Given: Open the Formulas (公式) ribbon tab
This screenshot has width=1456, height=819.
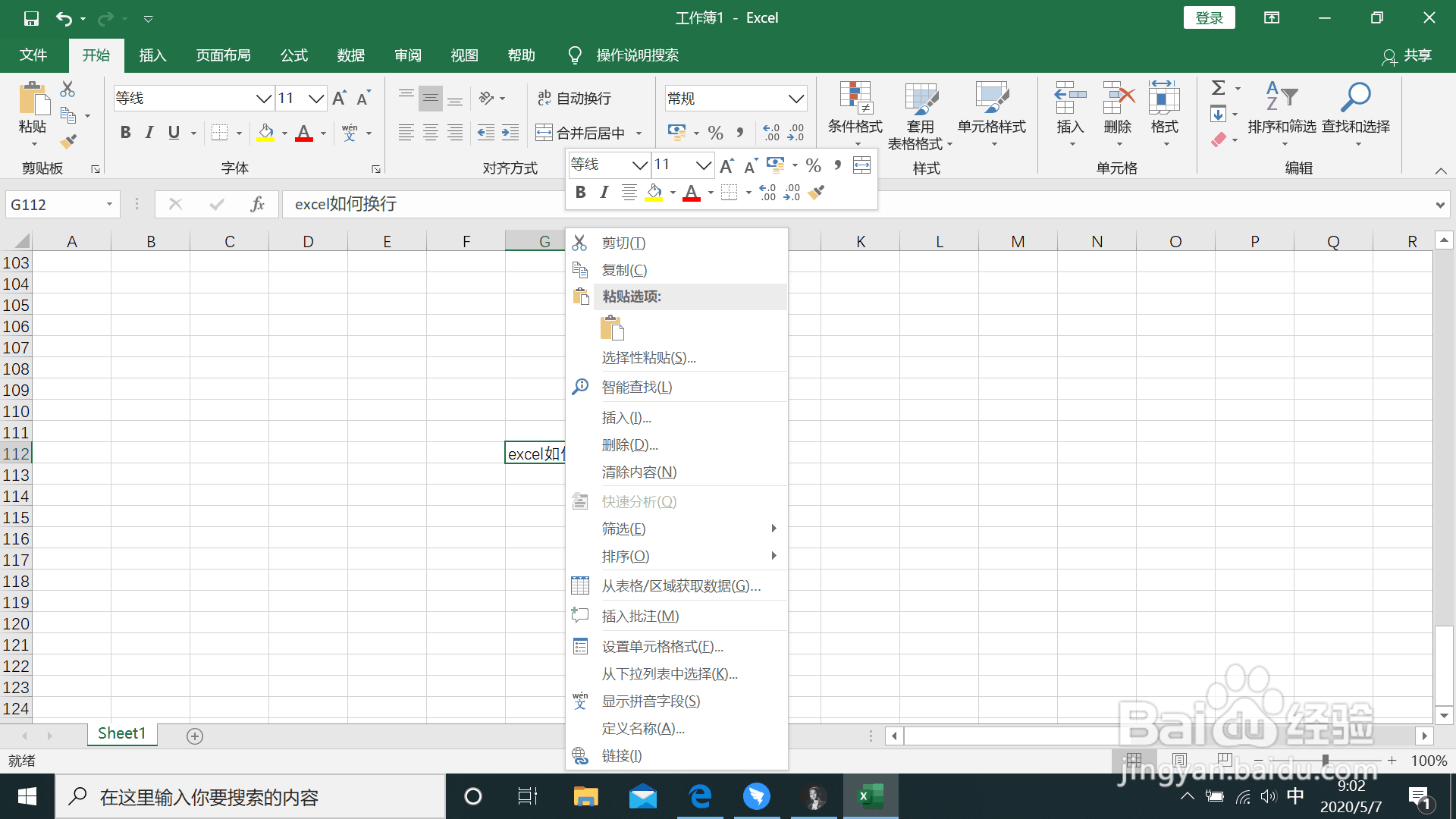Looking at the screenshot, I should click(x=294, y=55).
